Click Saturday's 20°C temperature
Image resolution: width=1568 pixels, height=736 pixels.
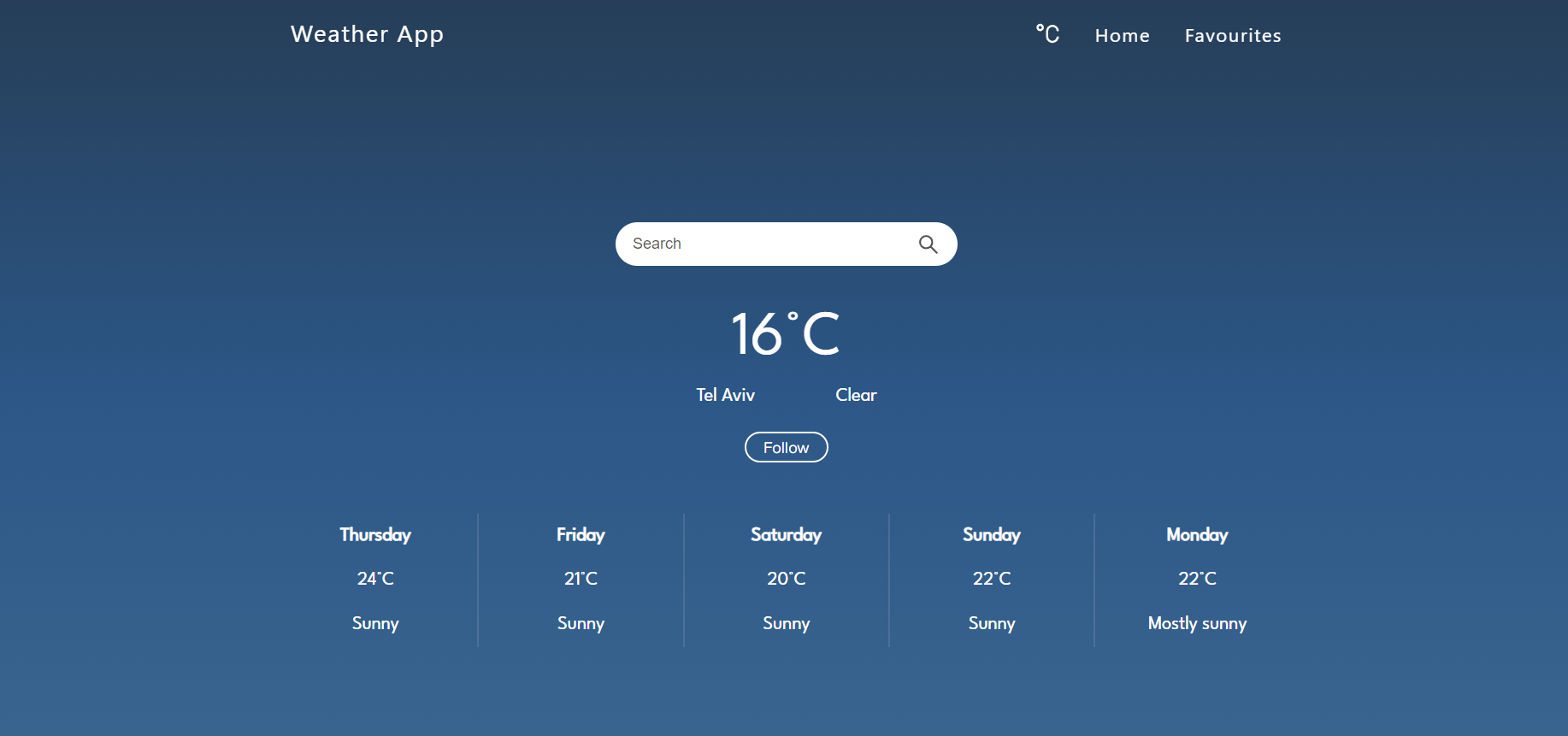(x=786, y=579)
